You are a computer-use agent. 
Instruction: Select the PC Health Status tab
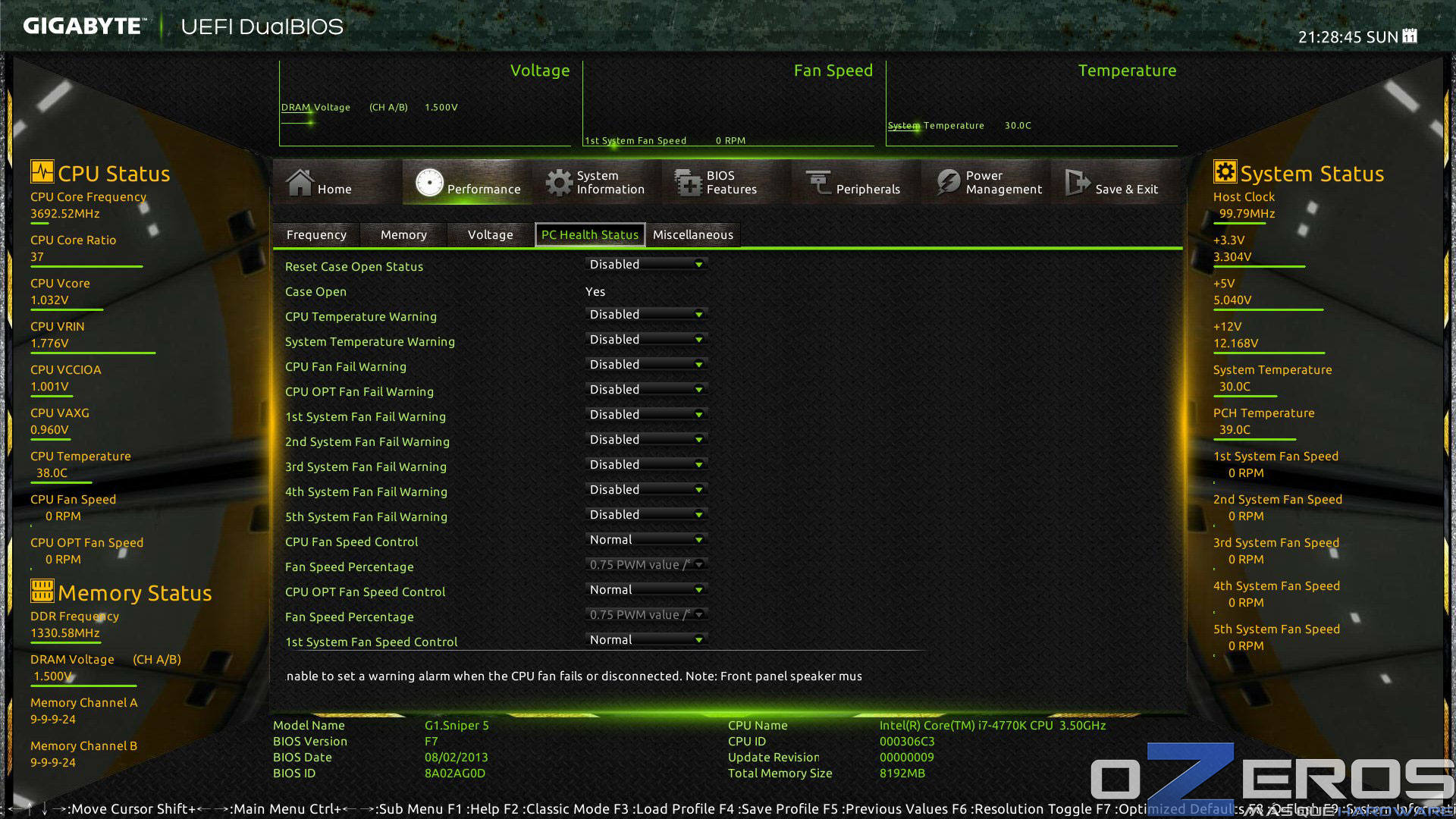590,235
